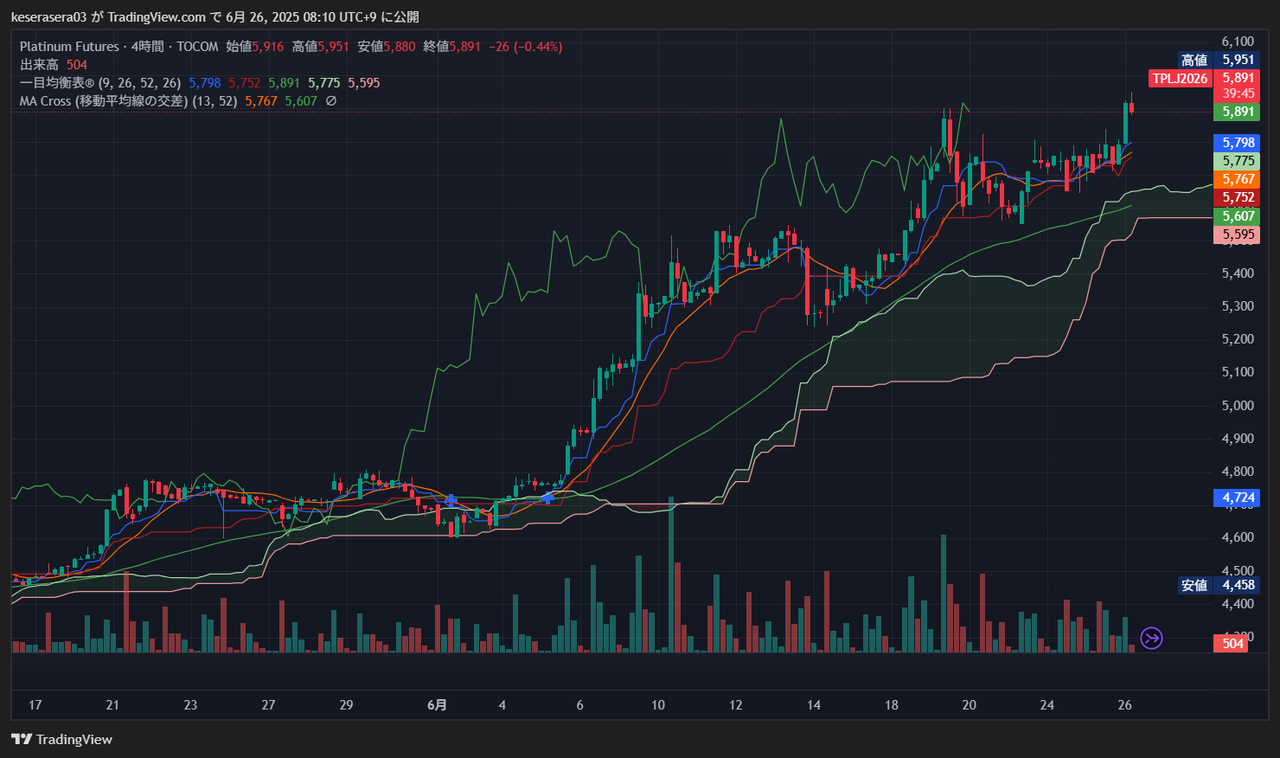Screen dimensions: 1280x758
Task: Click the −26 (−0.44%) change value
Action: [526, 46]
